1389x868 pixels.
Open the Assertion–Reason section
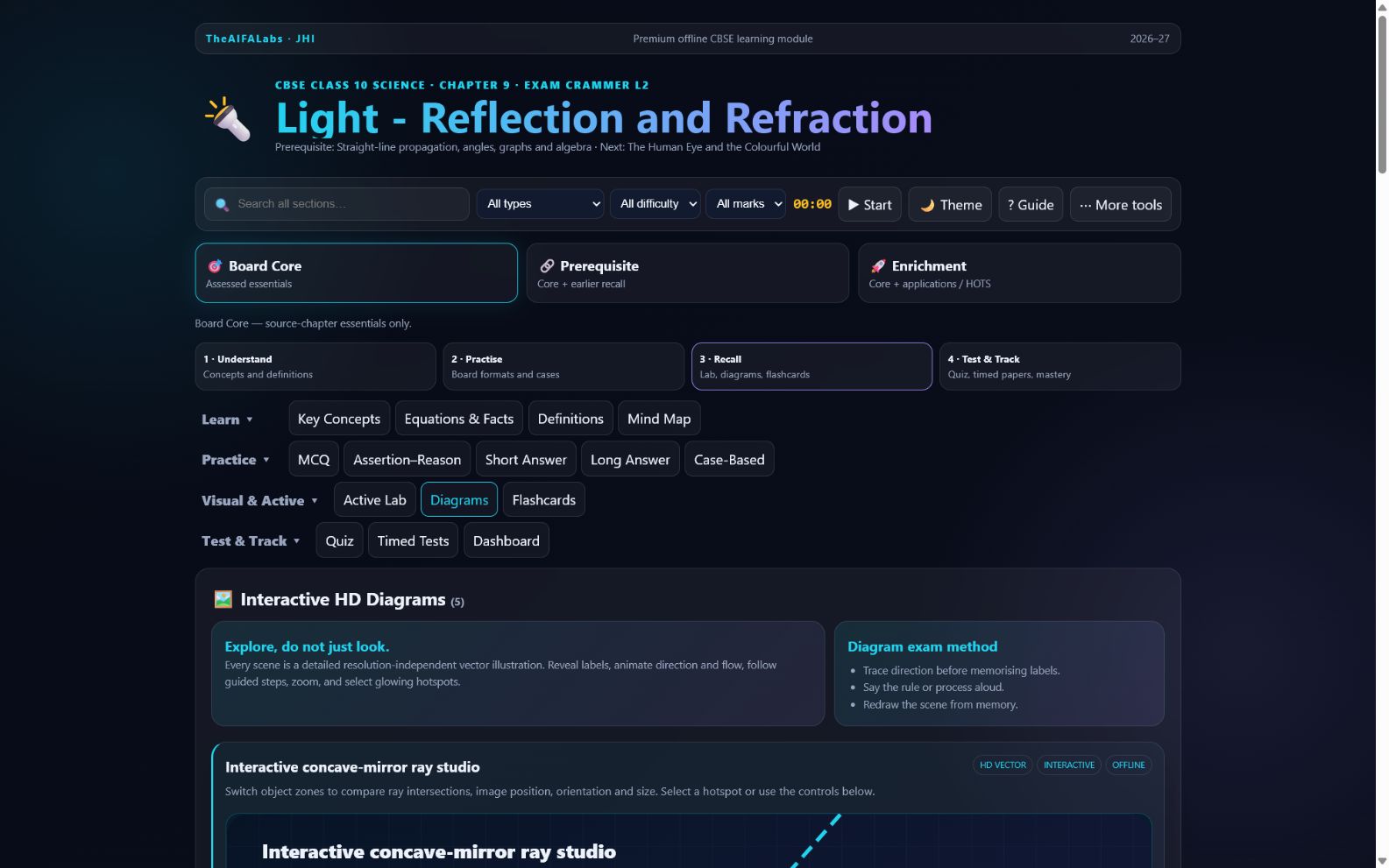click(407, 459)
